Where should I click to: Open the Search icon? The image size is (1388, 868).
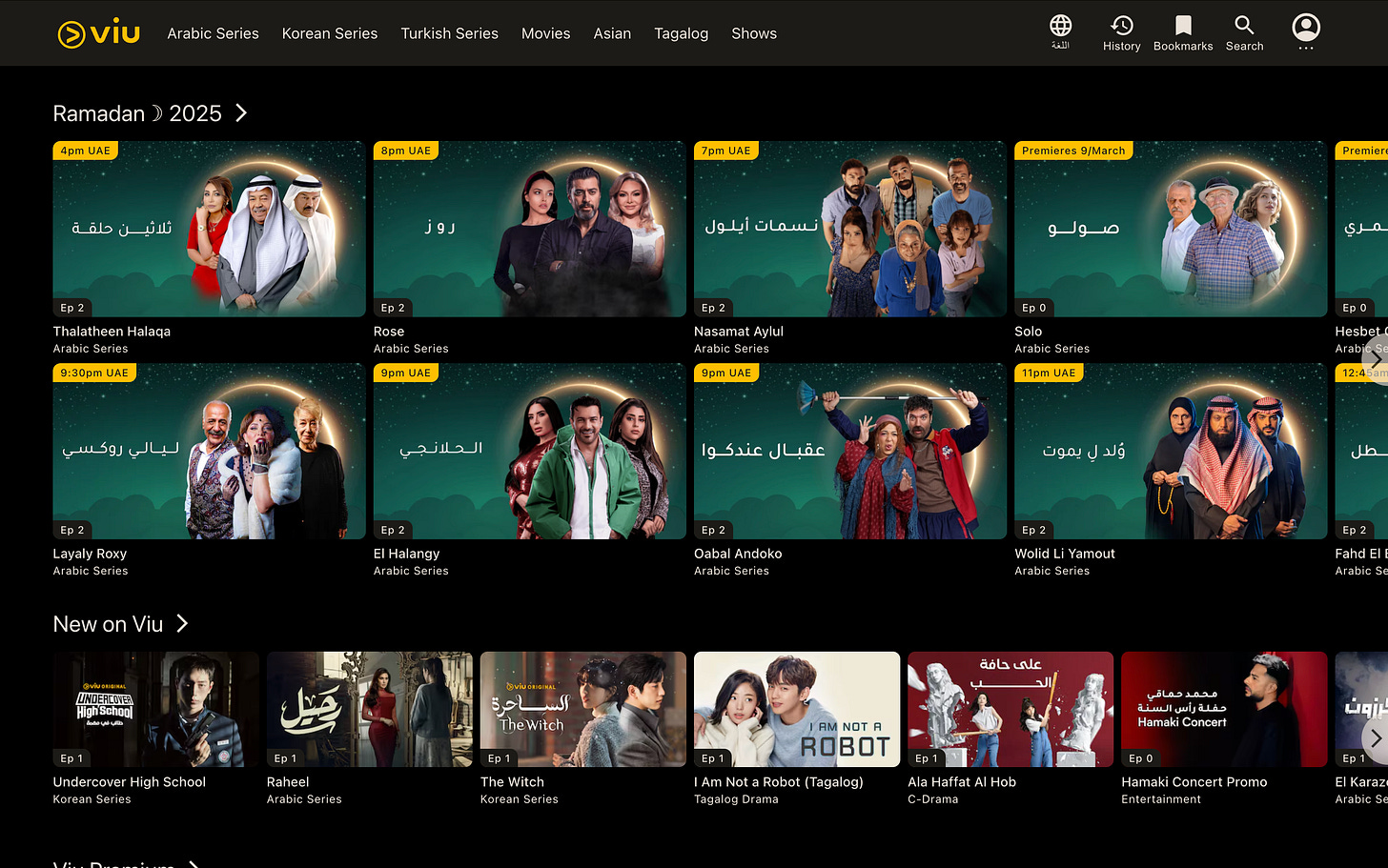(1243, 30)
